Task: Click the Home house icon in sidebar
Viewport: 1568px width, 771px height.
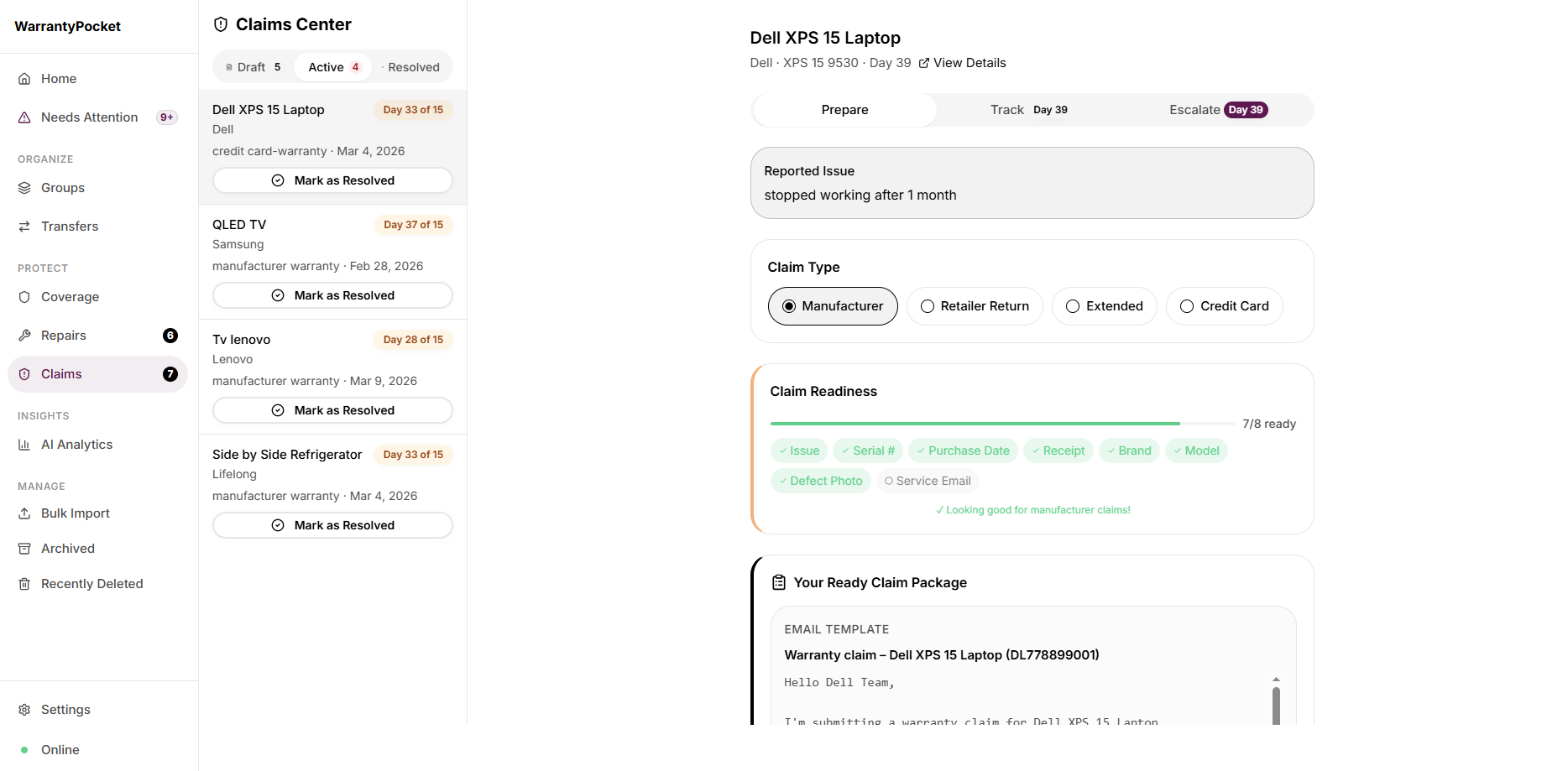Action: click(24, 79)
